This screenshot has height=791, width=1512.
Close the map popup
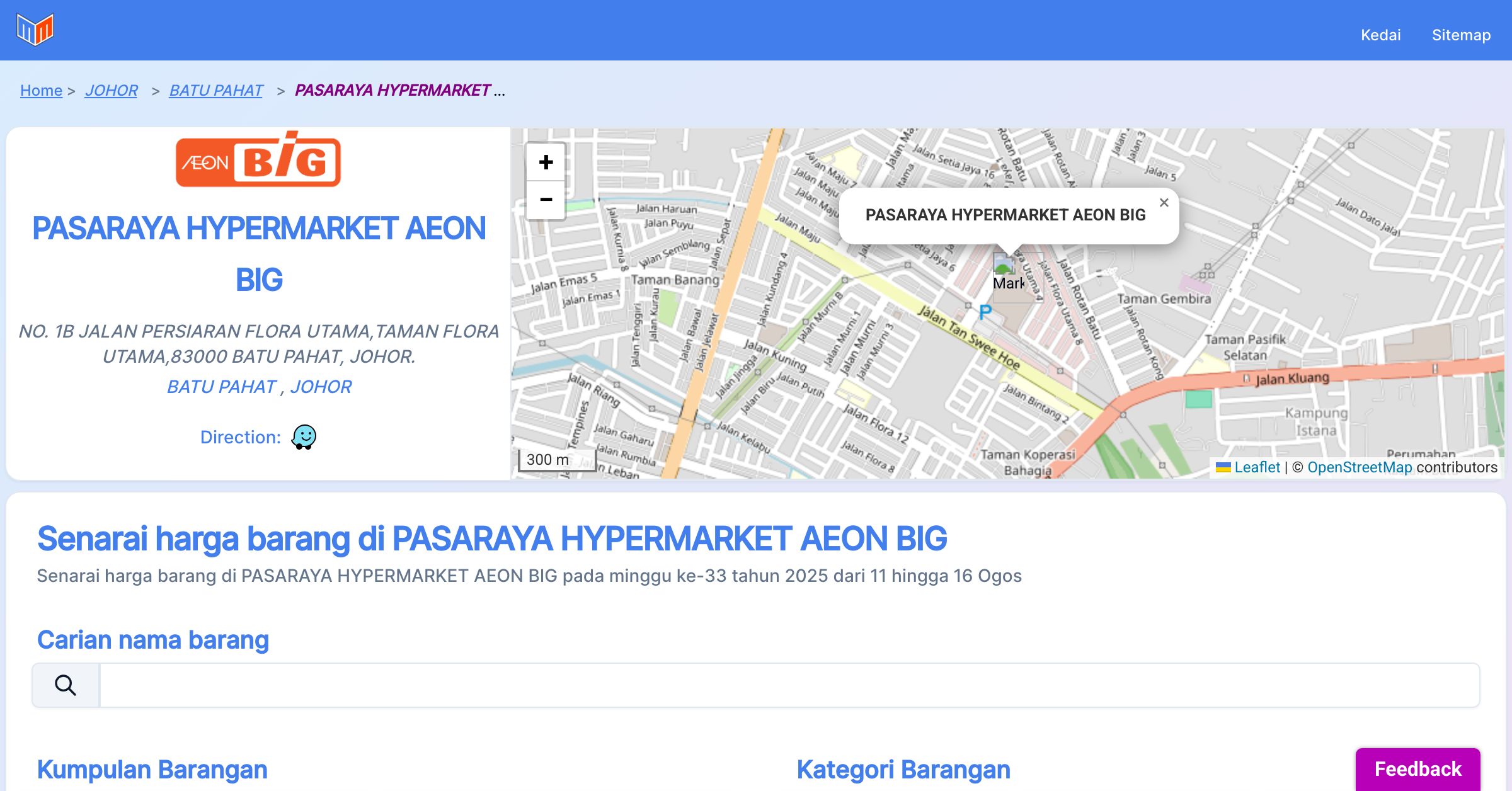point(1164,203)
